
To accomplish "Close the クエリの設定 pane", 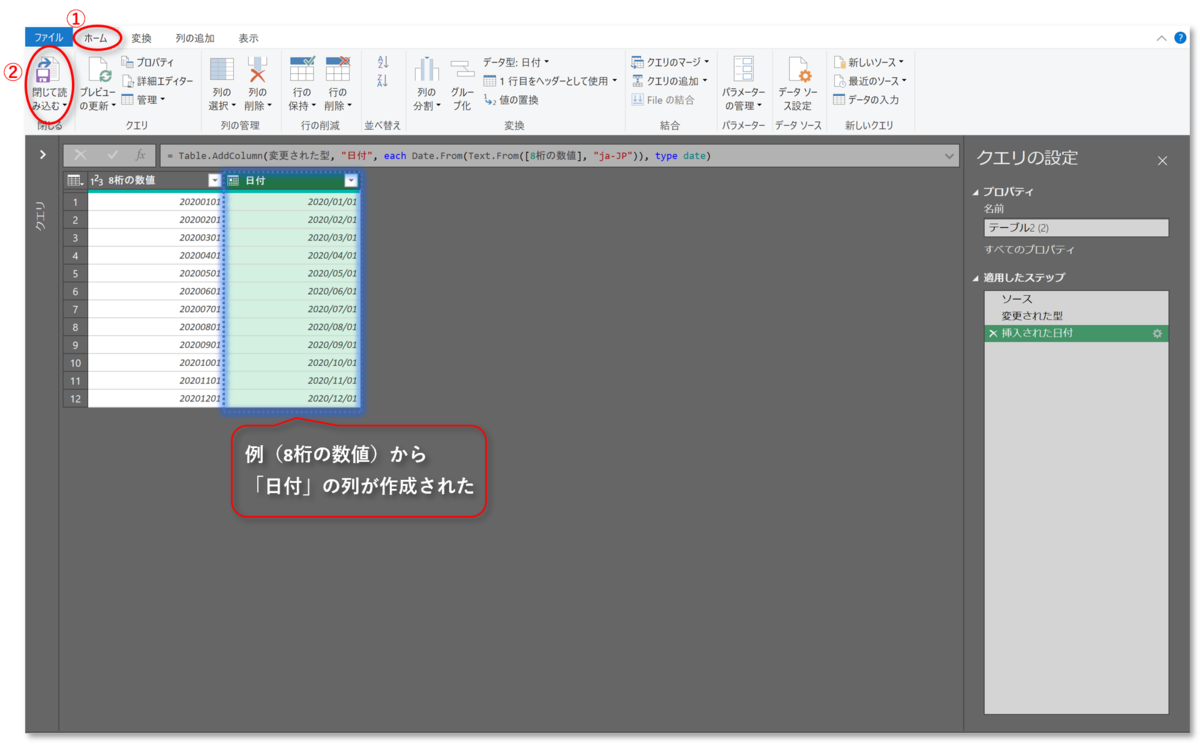I will (1162, 160).
